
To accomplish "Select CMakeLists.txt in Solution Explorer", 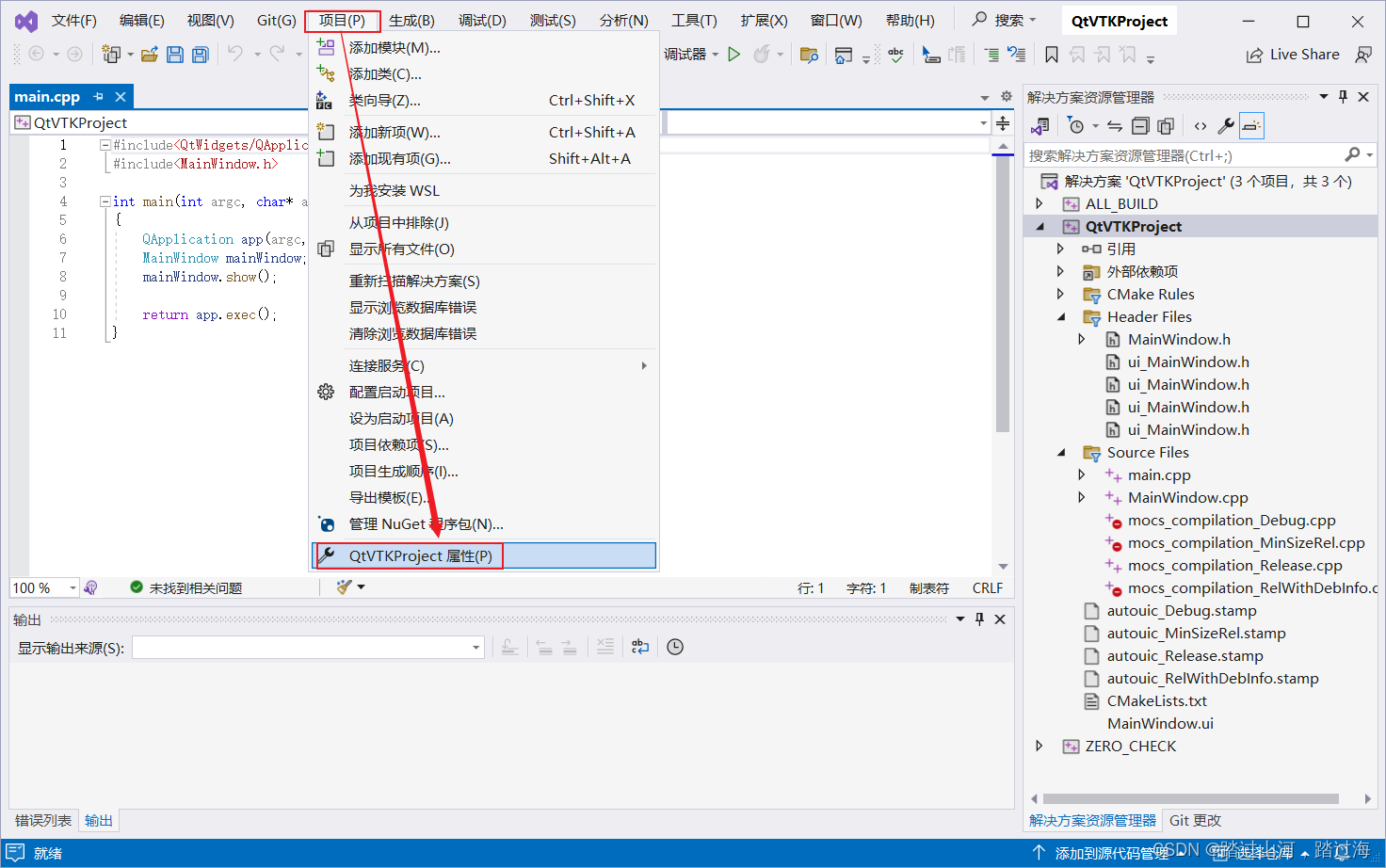I will click(x=1156, y=701).
